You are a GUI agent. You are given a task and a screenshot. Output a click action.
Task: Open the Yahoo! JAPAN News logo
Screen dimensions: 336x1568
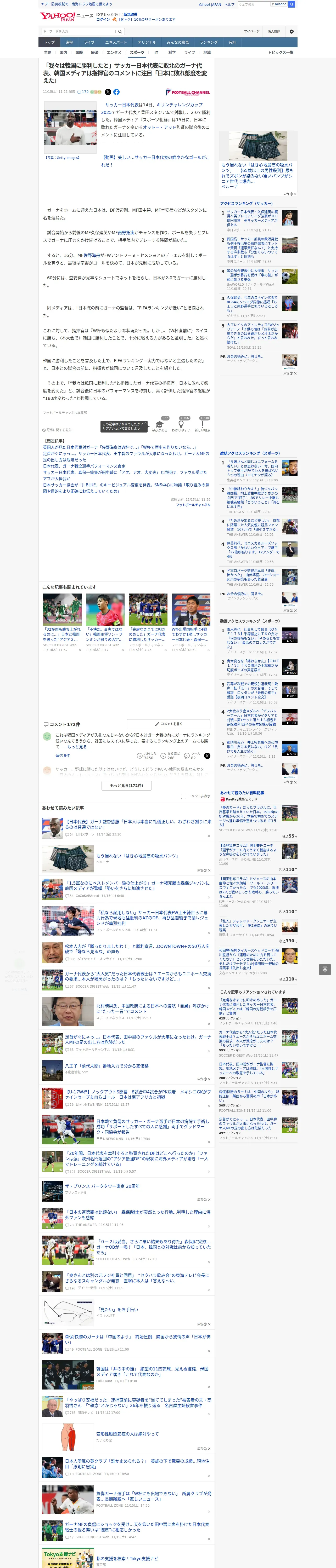click(x=66, y=16)
